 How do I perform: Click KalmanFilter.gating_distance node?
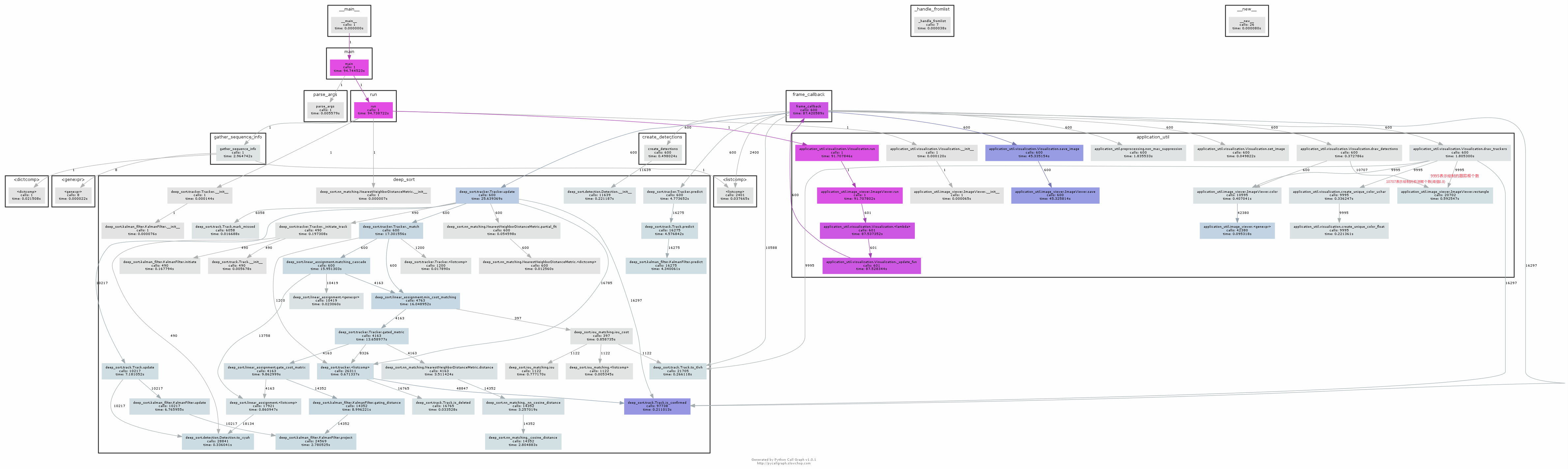[x=357, y=406]
